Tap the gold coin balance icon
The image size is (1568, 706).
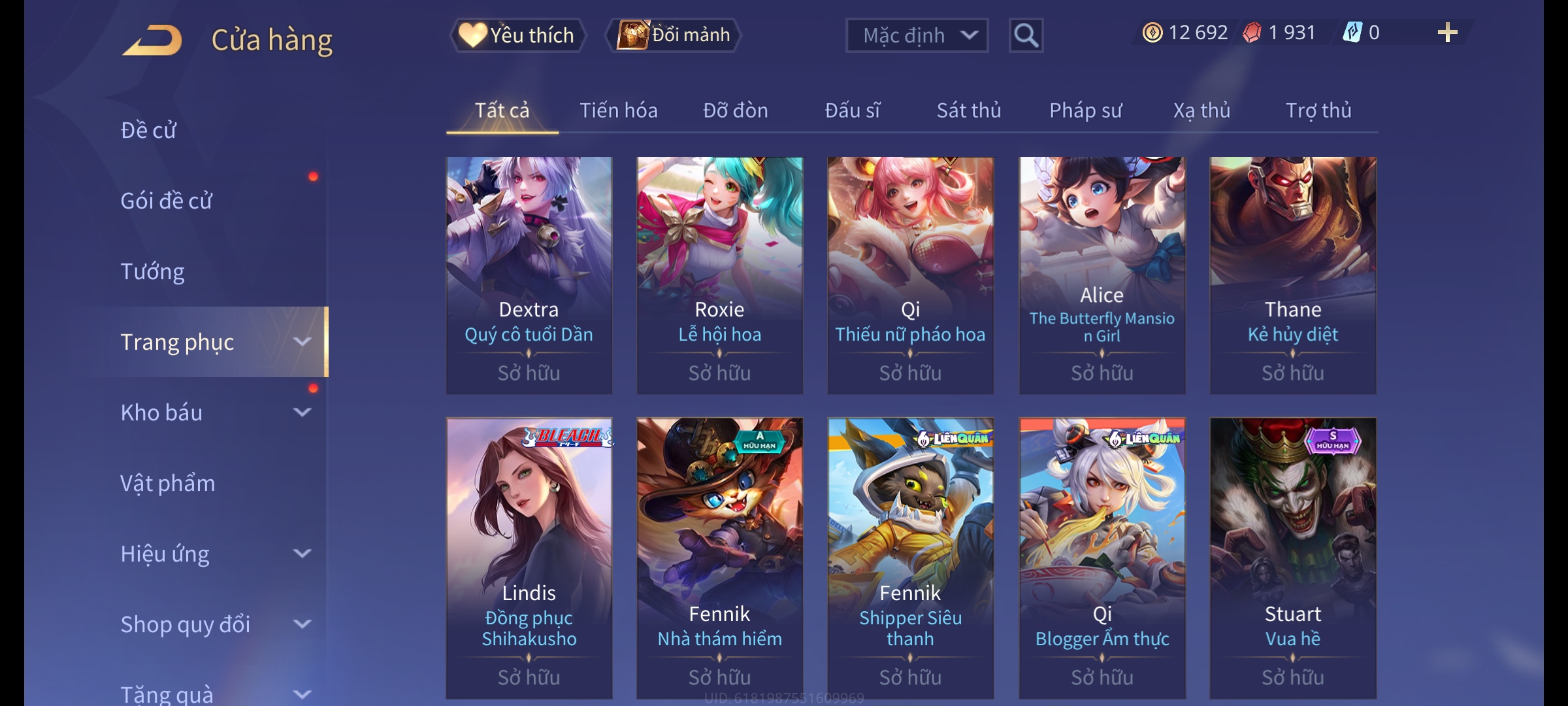click(1152, 33)
